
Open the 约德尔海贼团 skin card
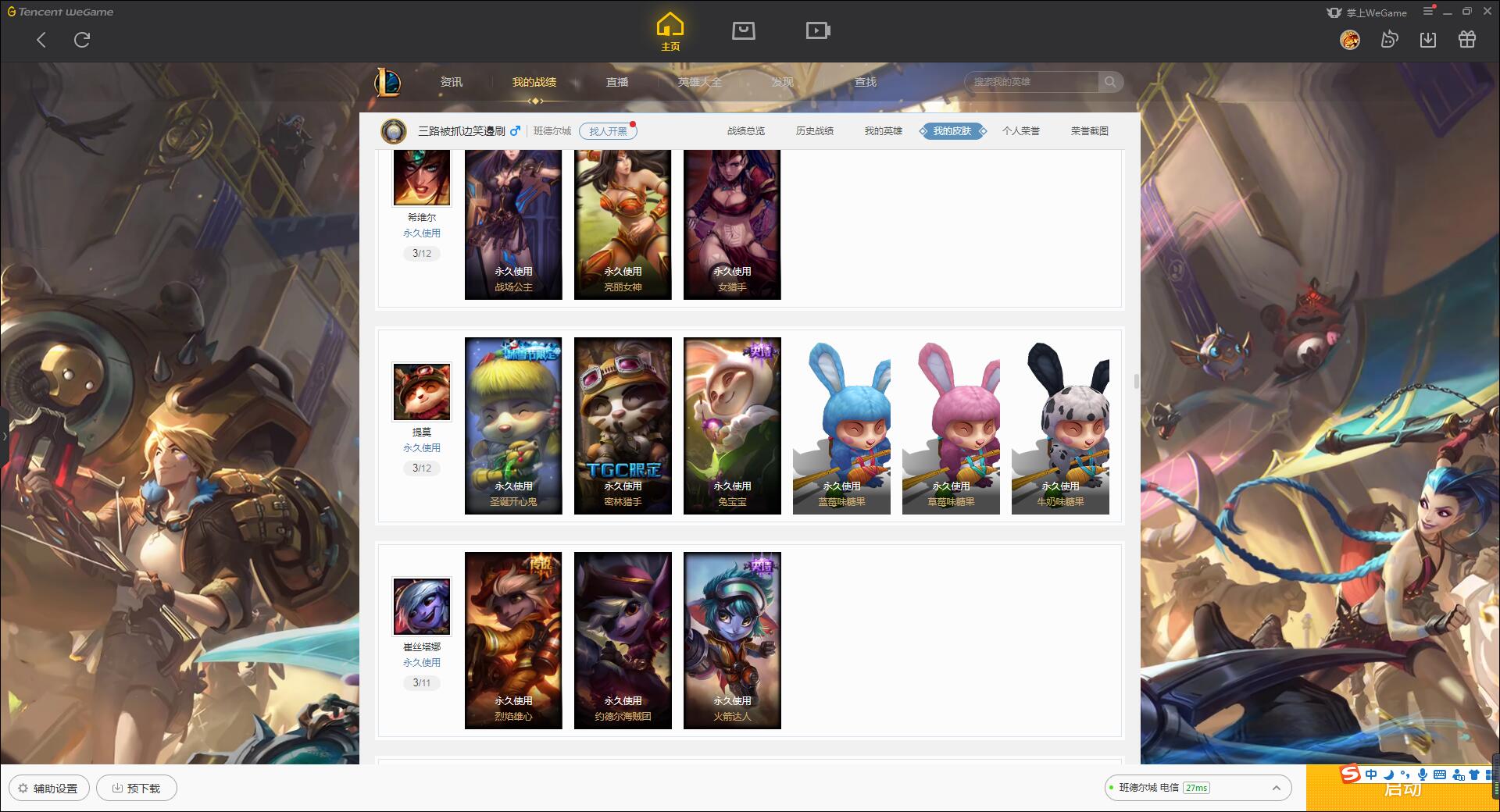pyautogui.click(x=623, y=640)
